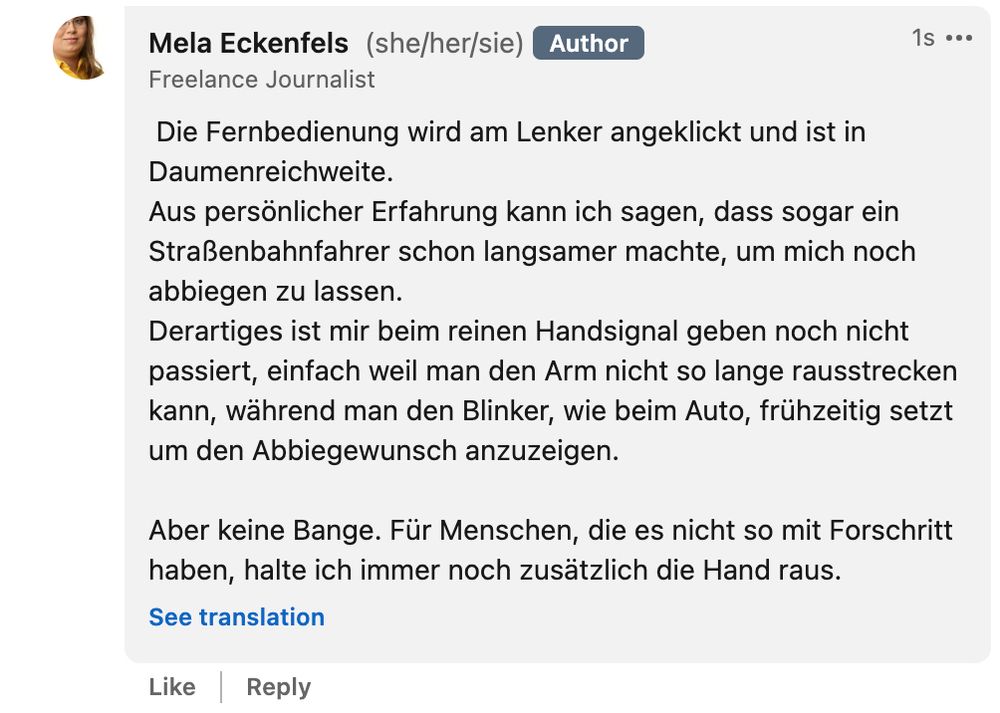The width and height of the screenshot is (1000, 713).
Task: Click the 1s timestamp
Action: tap(922, 37)
